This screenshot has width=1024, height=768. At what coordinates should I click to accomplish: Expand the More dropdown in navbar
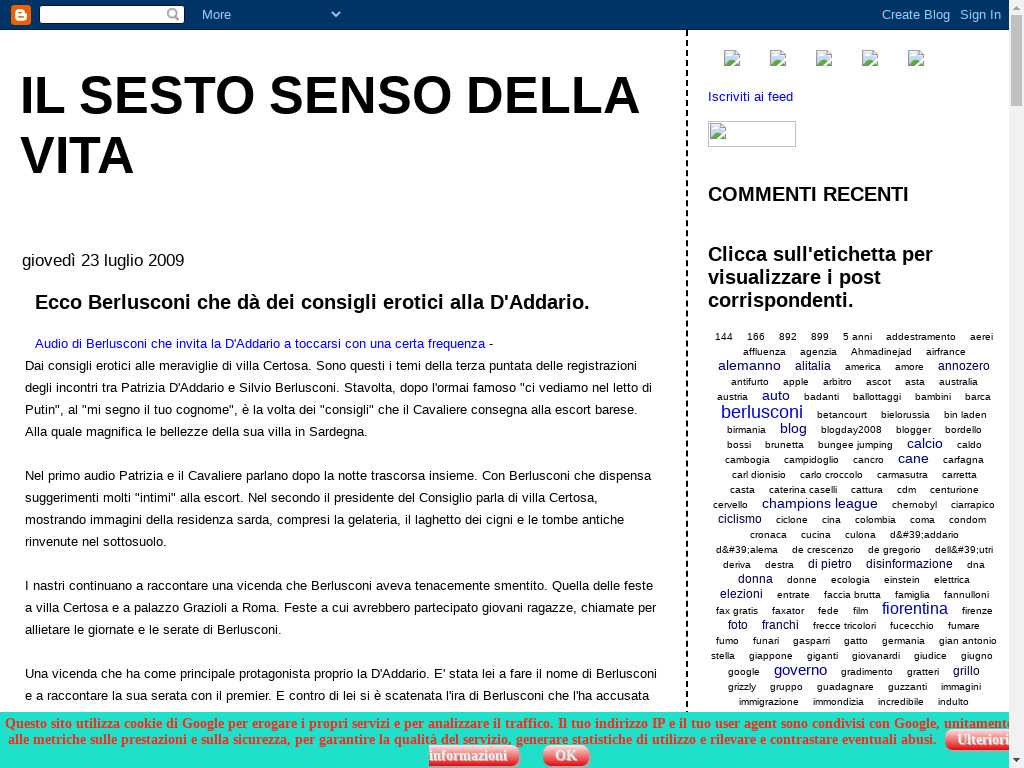click(270, 15)
